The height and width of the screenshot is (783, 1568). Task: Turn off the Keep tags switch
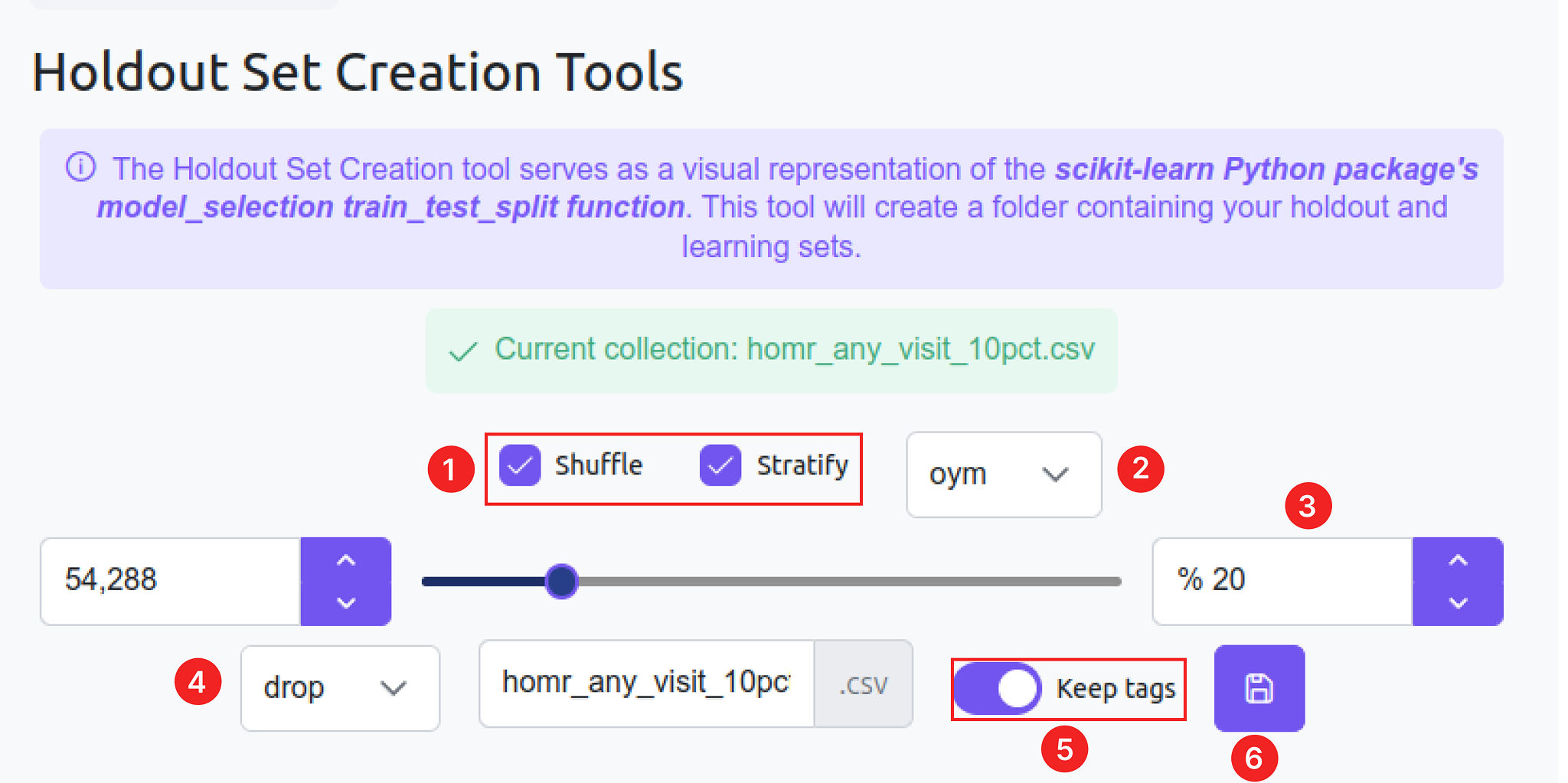pyautogui.click(x=997, y=688)
